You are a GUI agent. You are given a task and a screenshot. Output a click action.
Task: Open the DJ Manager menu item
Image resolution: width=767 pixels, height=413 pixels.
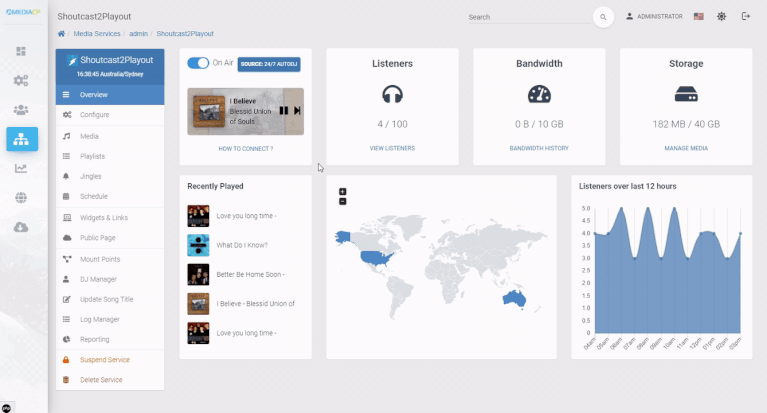pyautogui.click(x=98, y=279)
